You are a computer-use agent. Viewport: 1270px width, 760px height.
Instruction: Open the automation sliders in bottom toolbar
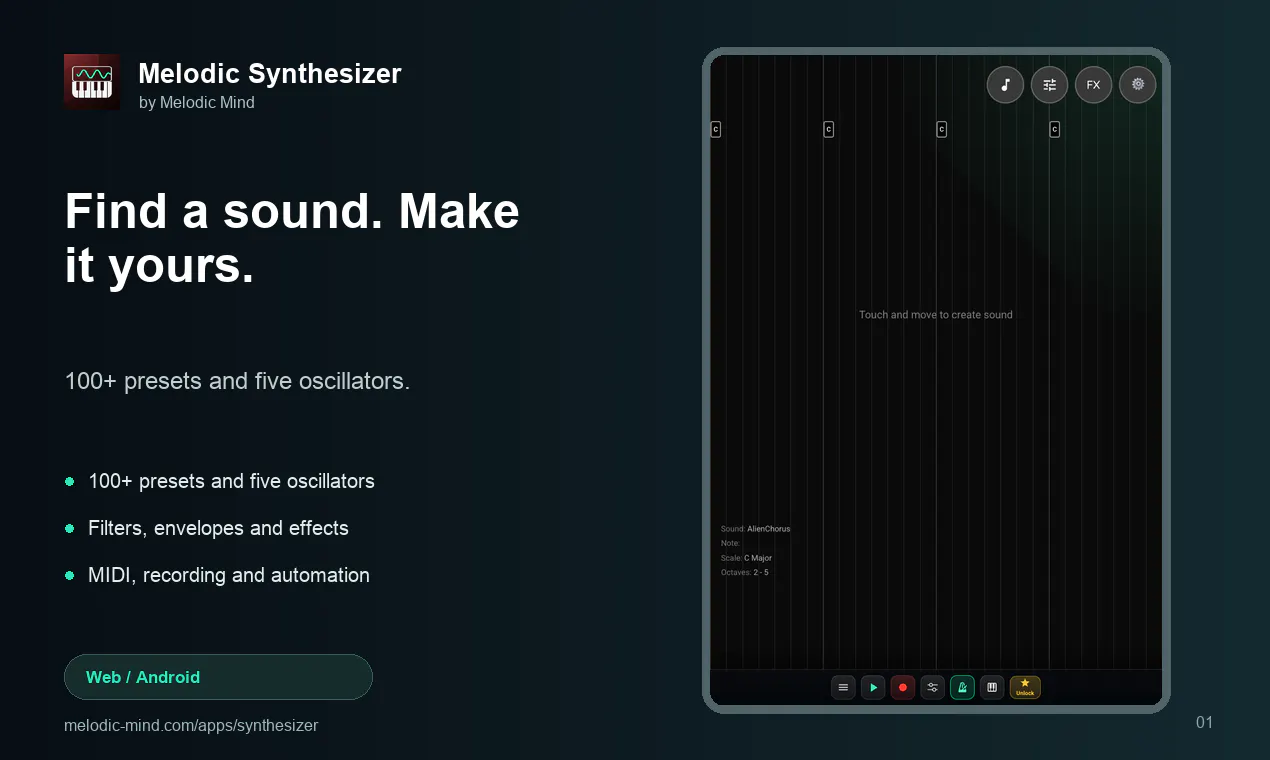(x=932, y=687)
